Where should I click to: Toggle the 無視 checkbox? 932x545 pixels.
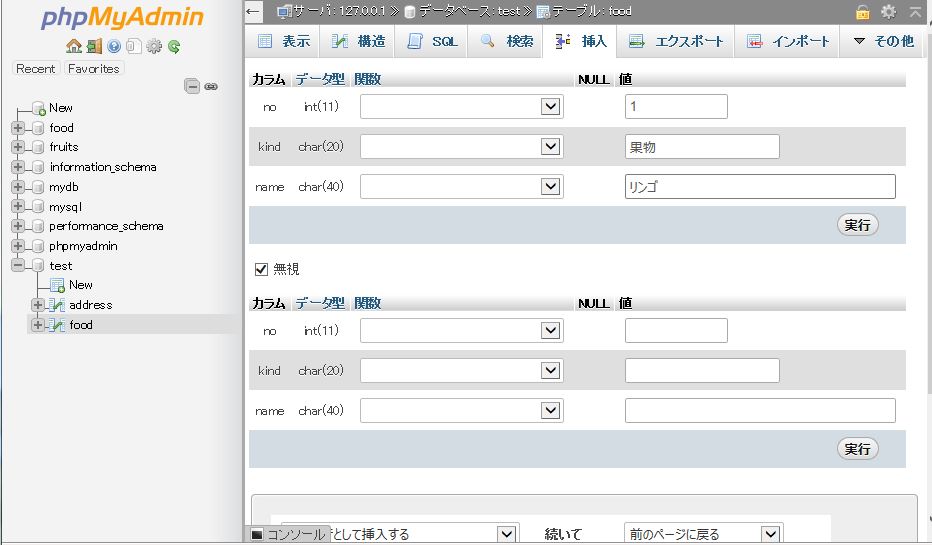pyautogui.click(x=262, y=269)
